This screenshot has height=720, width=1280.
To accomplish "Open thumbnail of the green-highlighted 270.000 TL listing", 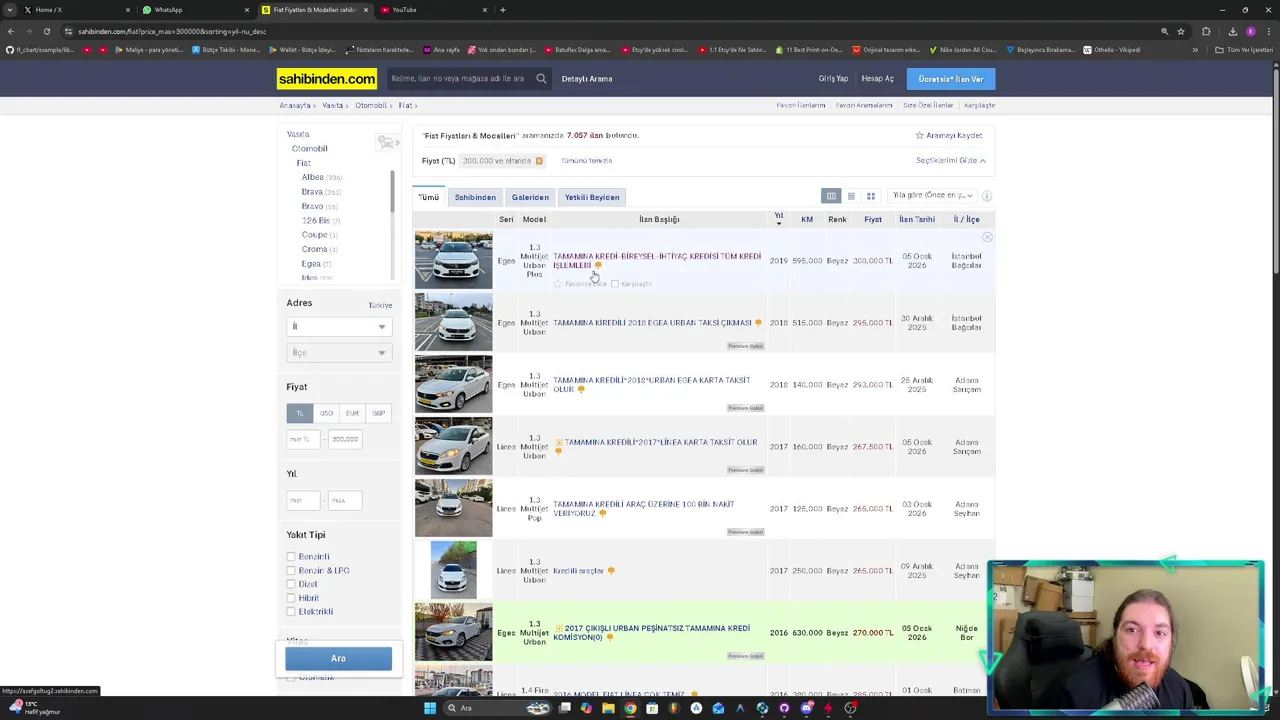I will (x=454, y=632).
